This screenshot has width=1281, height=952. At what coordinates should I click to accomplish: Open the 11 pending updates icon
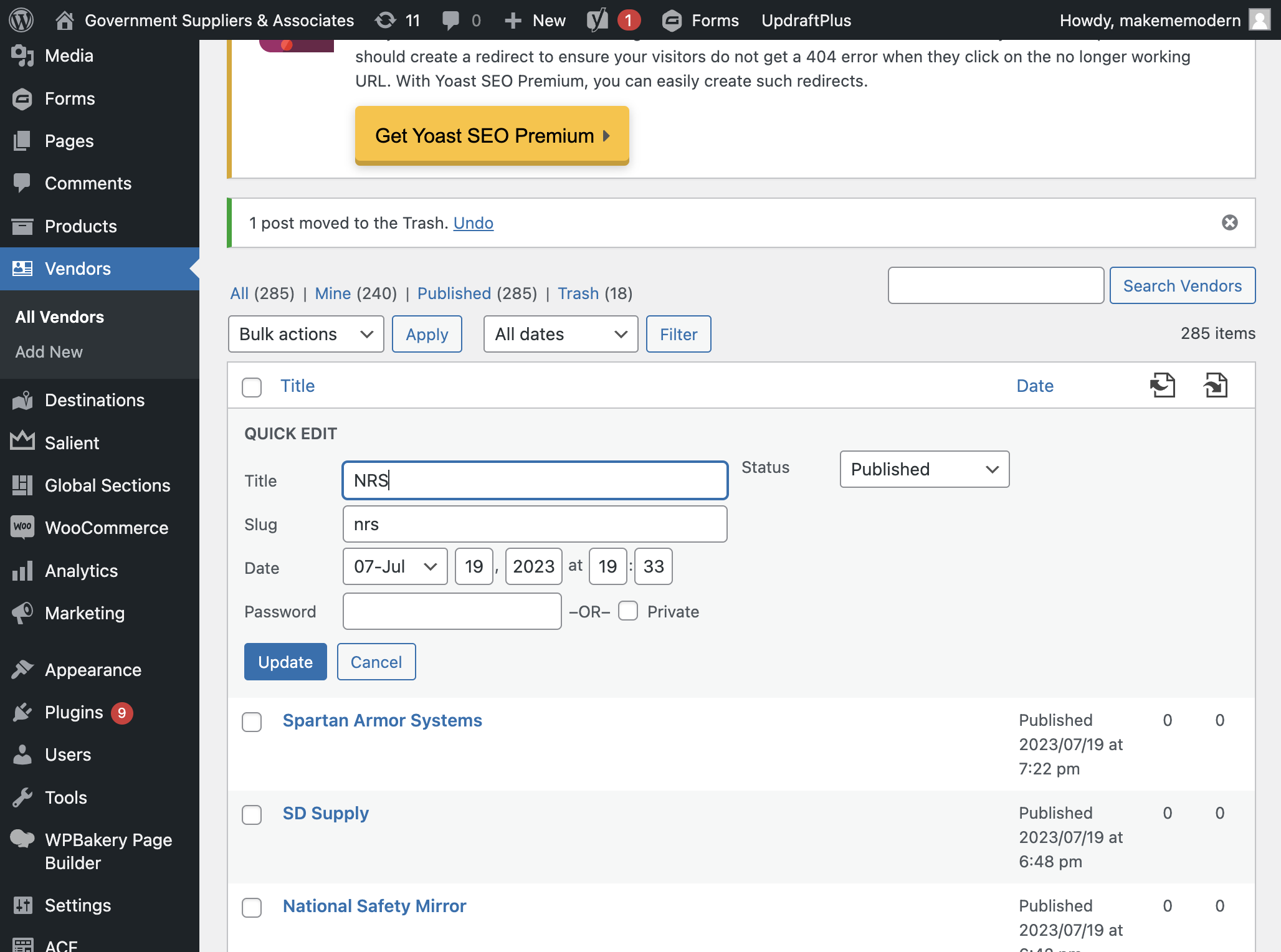(397, 20)
